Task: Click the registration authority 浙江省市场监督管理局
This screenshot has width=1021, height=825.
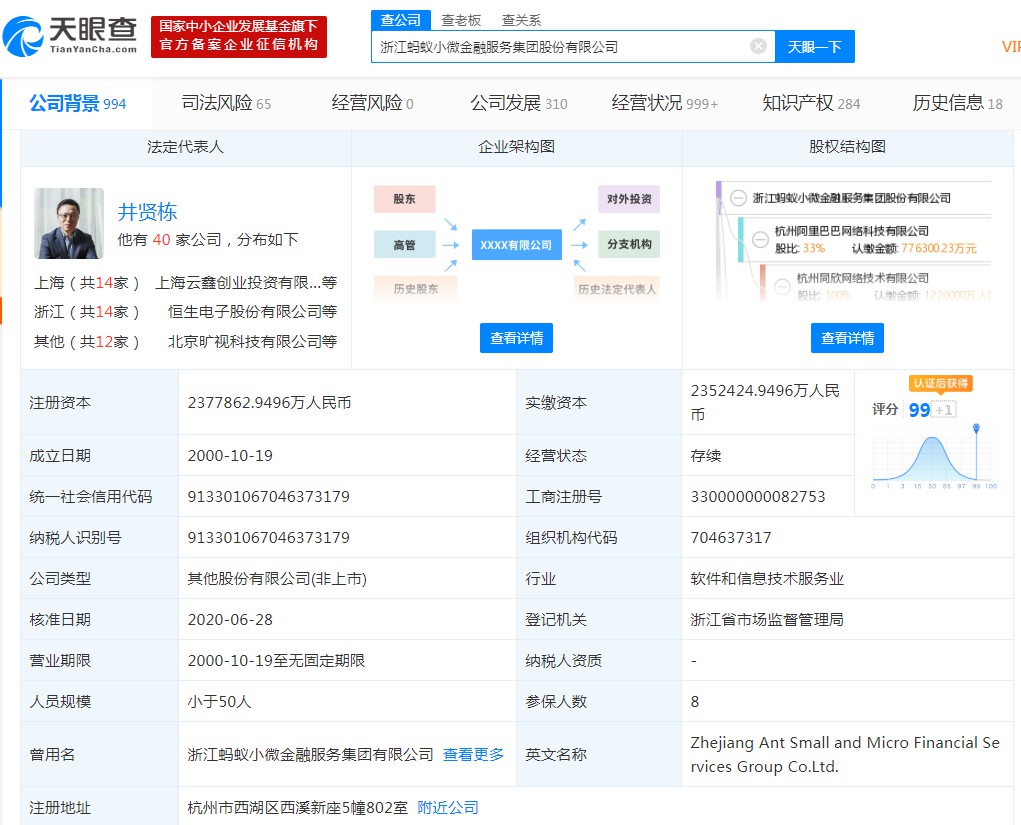Action: (767, 619)
